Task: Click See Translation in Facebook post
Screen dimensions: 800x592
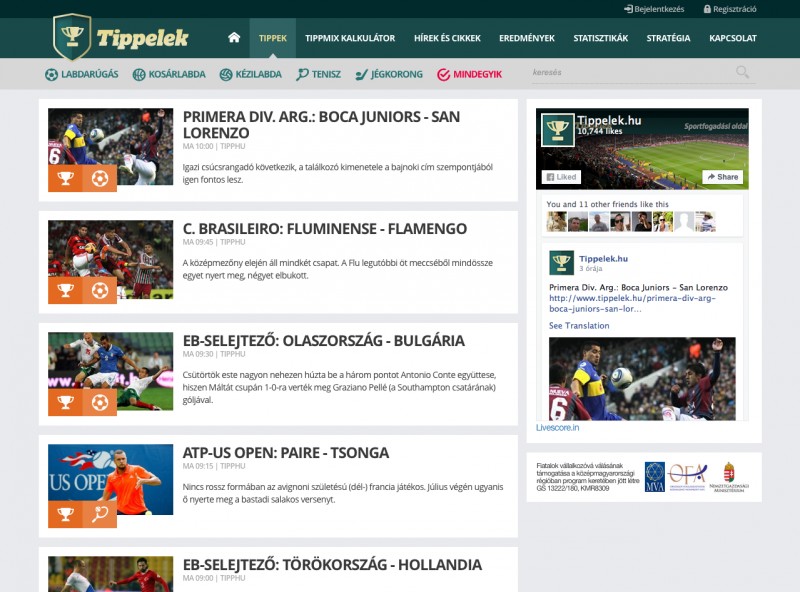Action: [x=579, y=325]
